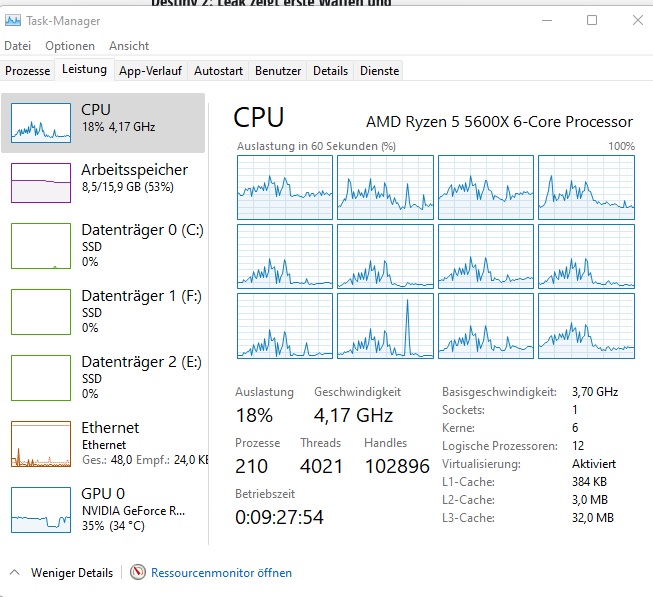653x597 pixels.
Task: Click the core graph with the tall spike
Action: point(385,326)
